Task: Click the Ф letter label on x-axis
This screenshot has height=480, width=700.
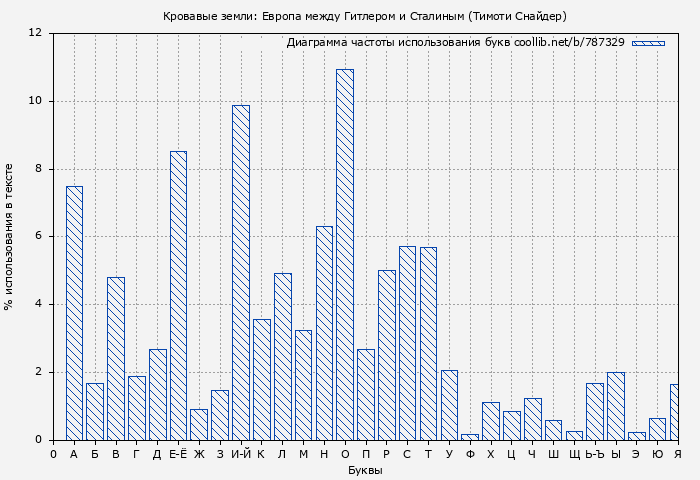Action: point(470,454)
